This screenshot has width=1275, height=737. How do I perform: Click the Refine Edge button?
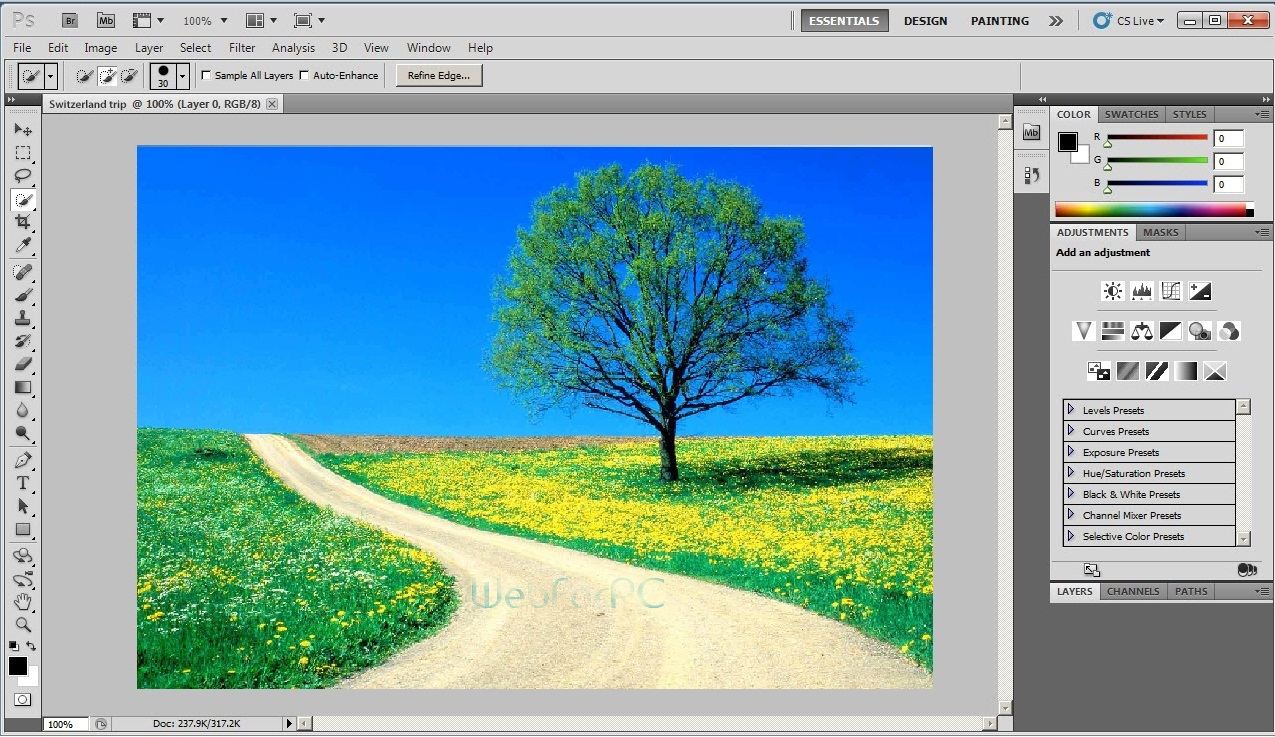tap(438, 75)
